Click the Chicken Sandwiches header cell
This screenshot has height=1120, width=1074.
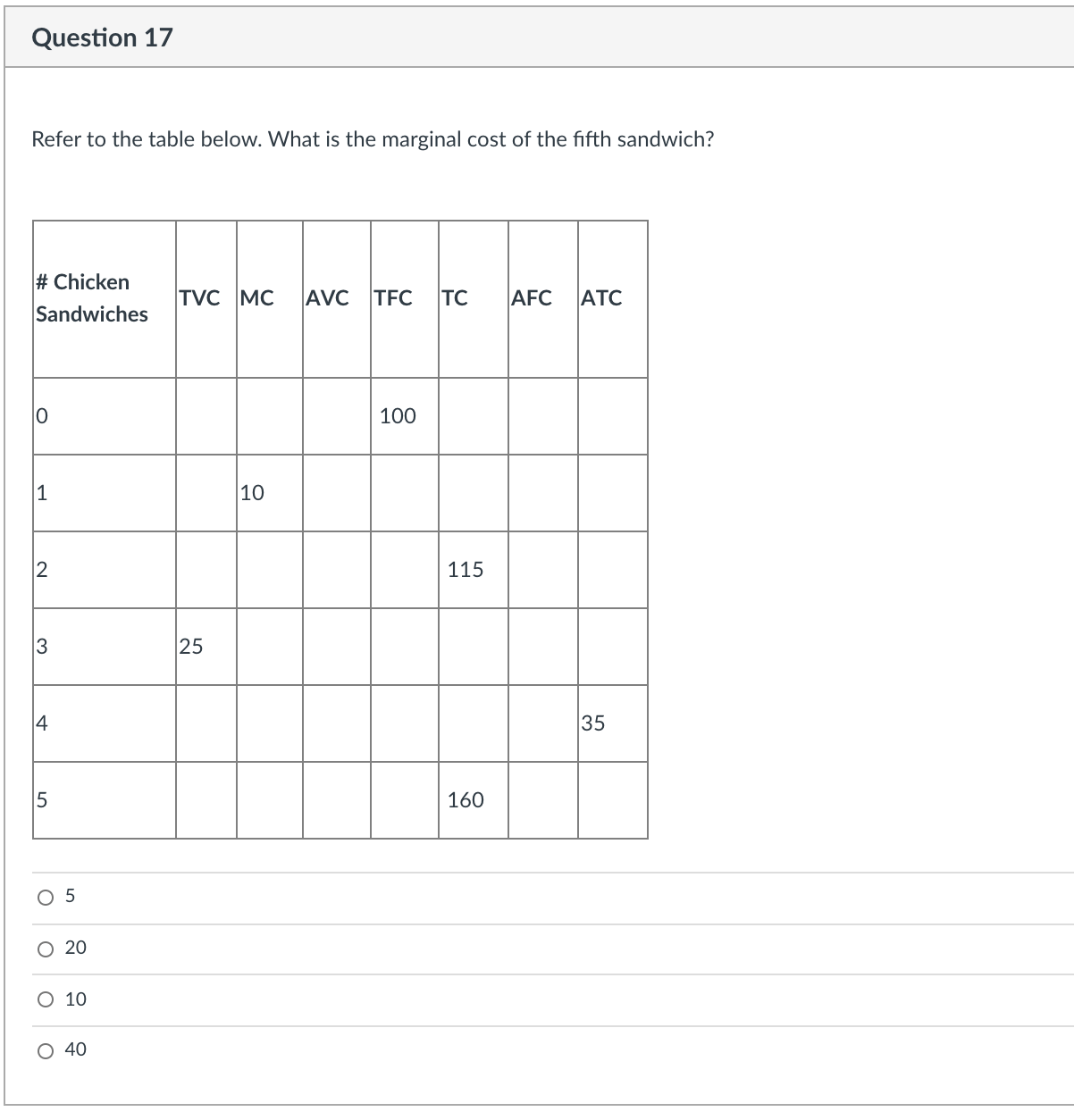(91, 298)
